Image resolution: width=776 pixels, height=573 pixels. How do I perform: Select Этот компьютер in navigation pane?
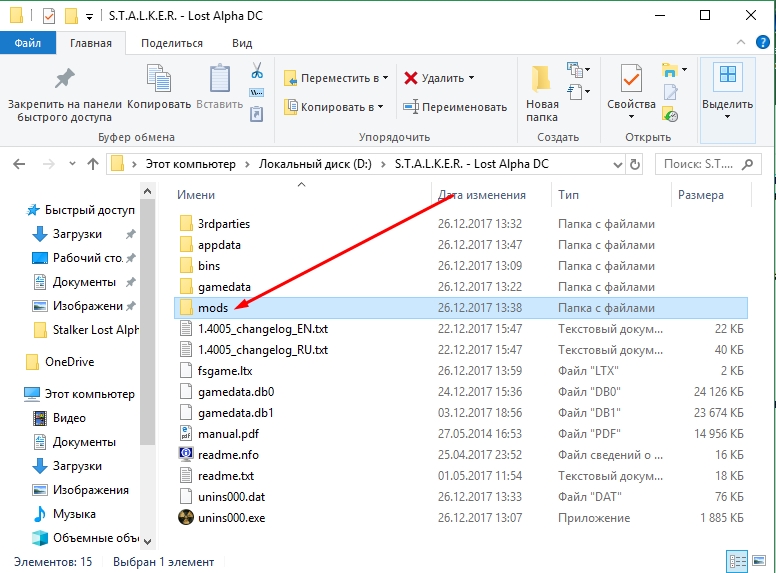pyautogui.click(x=79, y=394)
